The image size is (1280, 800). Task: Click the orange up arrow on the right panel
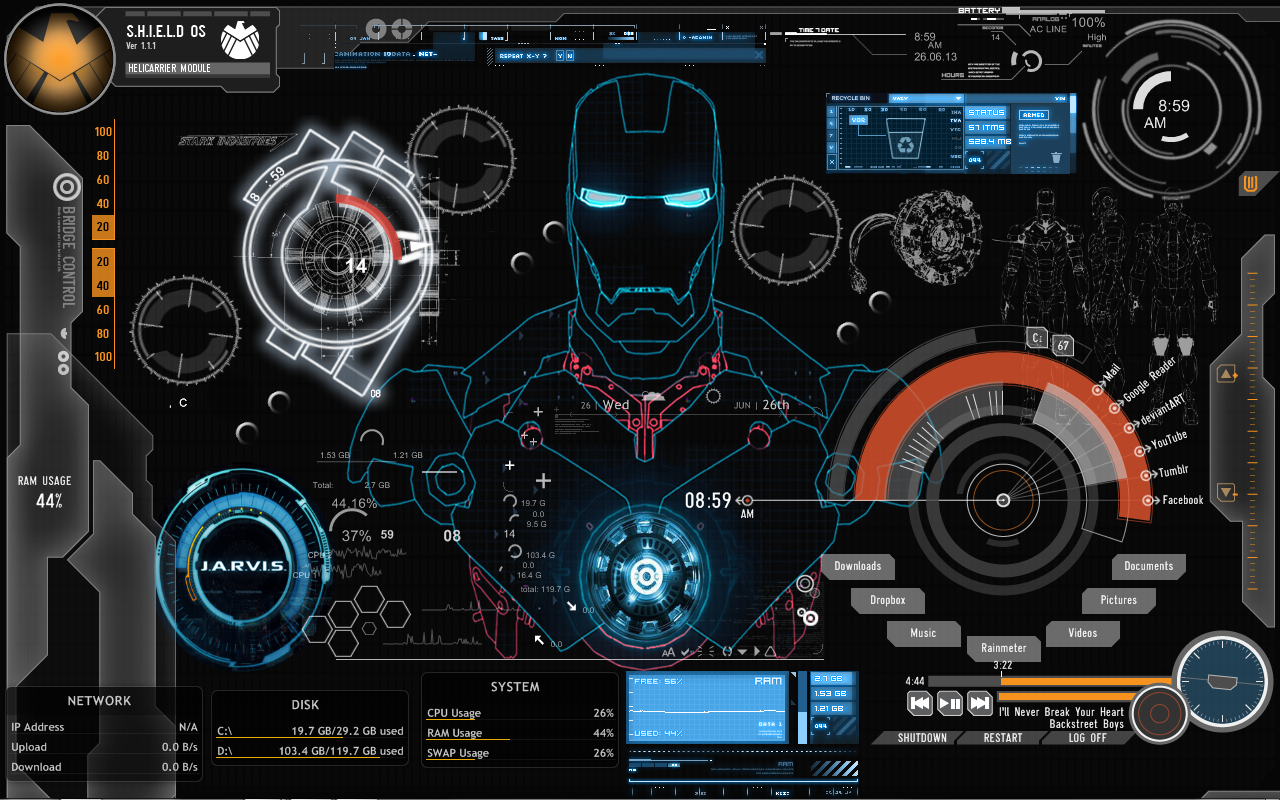coord(1226,375)
